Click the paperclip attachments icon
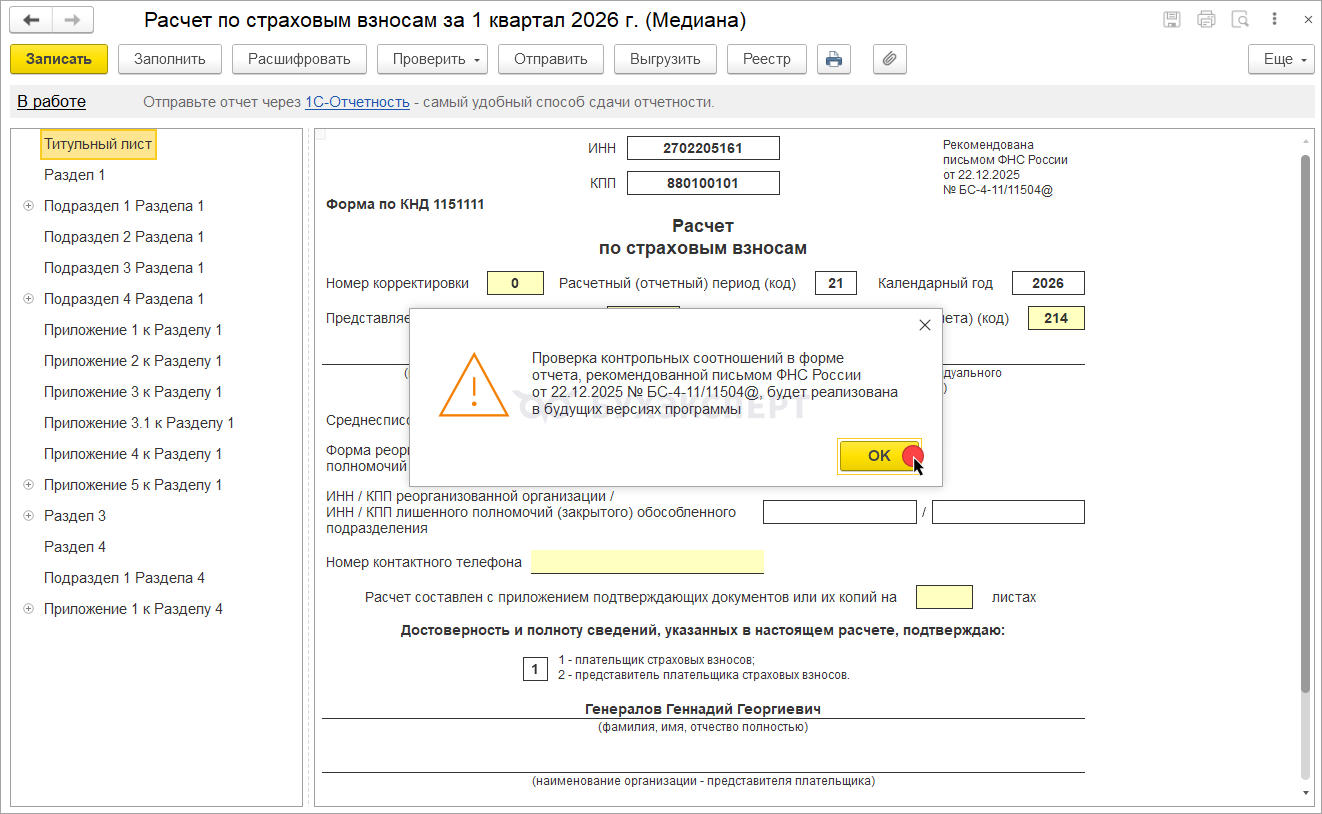Screen dimensions: 1322x814 (x=889, y=59)
